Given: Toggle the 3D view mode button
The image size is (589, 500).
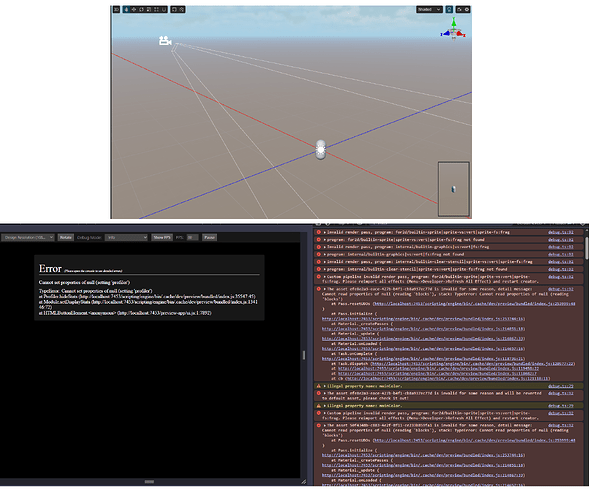Looking at the screenshot, I should coord(116,9).
